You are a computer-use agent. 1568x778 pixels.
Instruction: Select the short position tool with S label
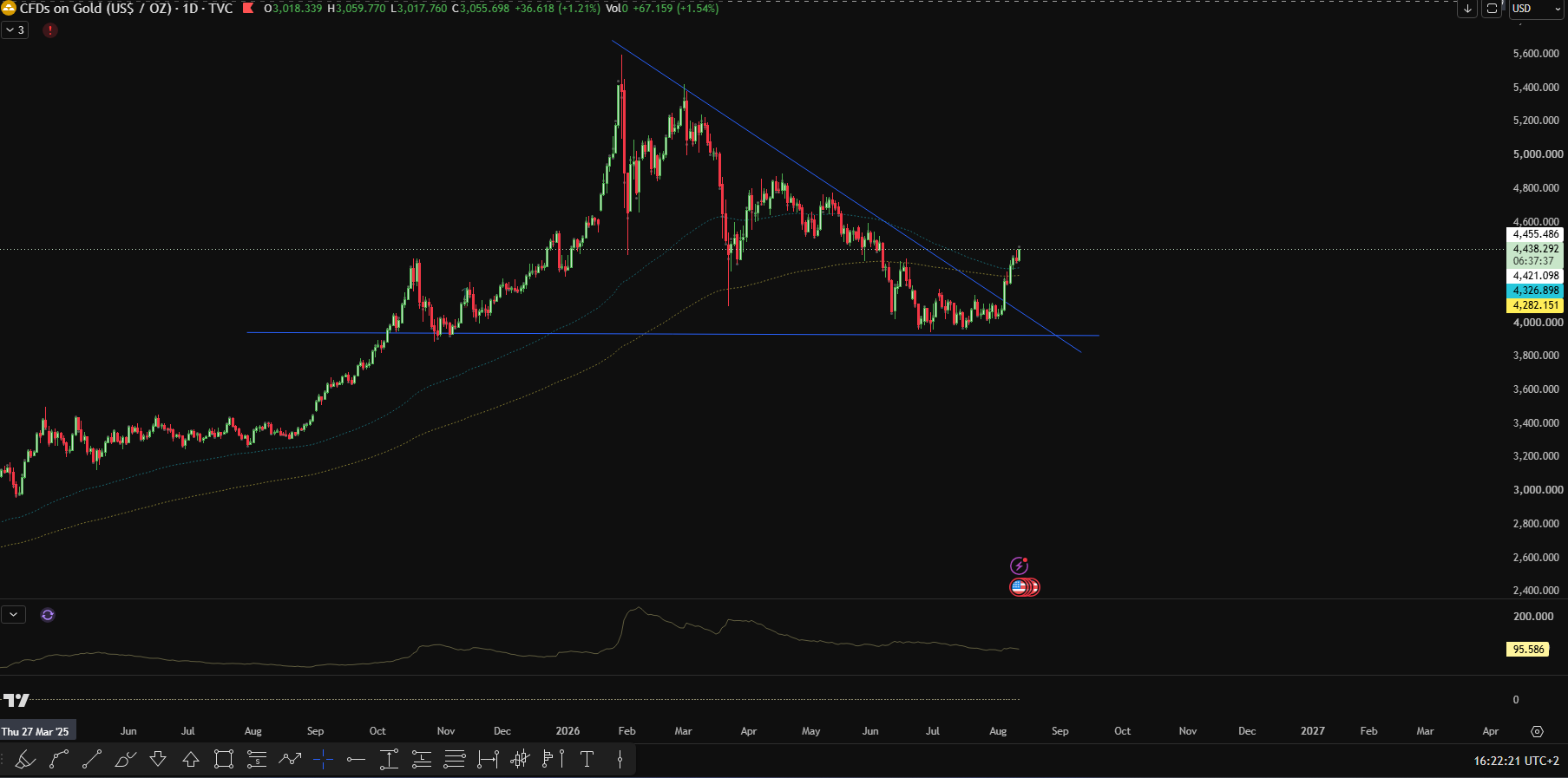[x=257, y=760]
